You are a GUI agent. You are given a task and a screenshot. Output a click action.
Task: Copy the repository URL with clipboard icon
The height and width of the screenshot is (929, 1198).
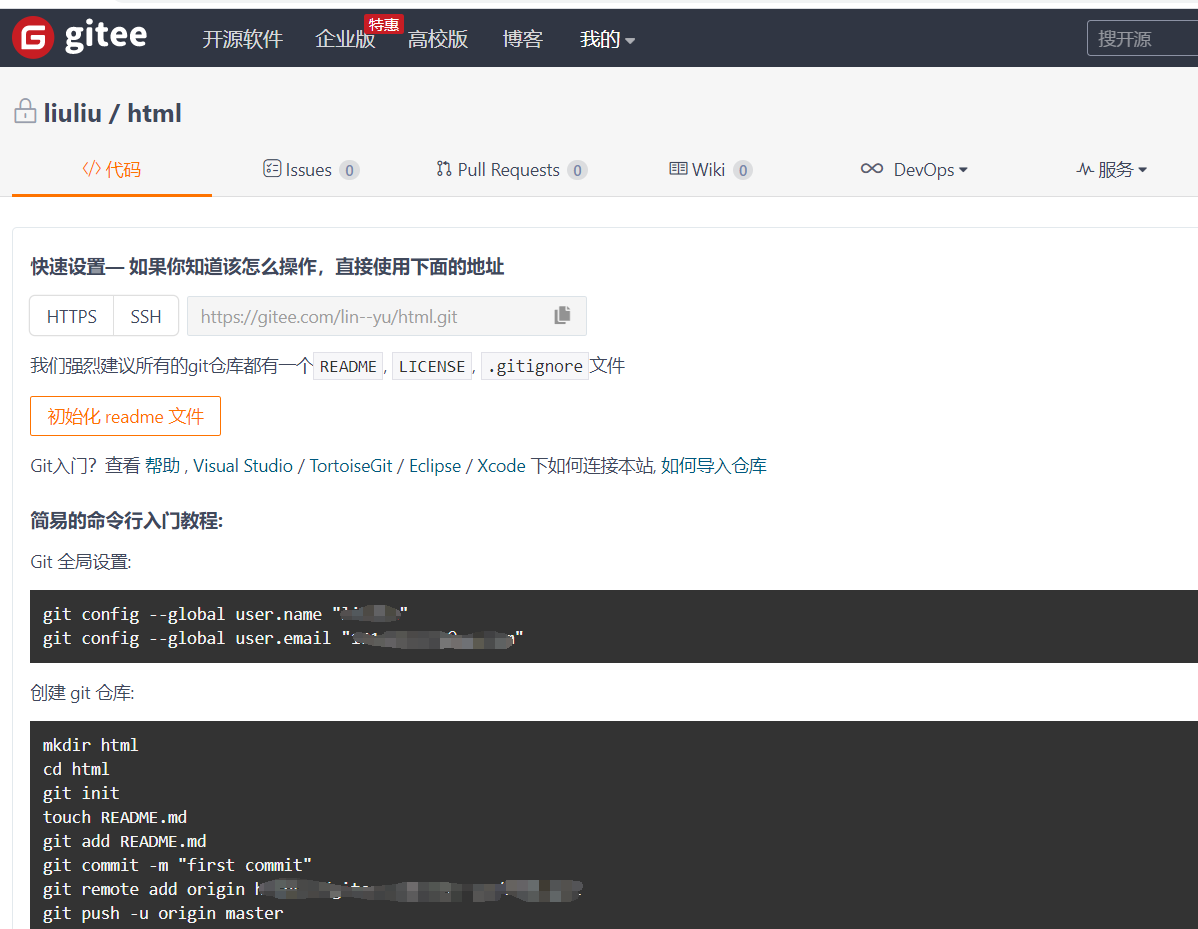[562, 315]
